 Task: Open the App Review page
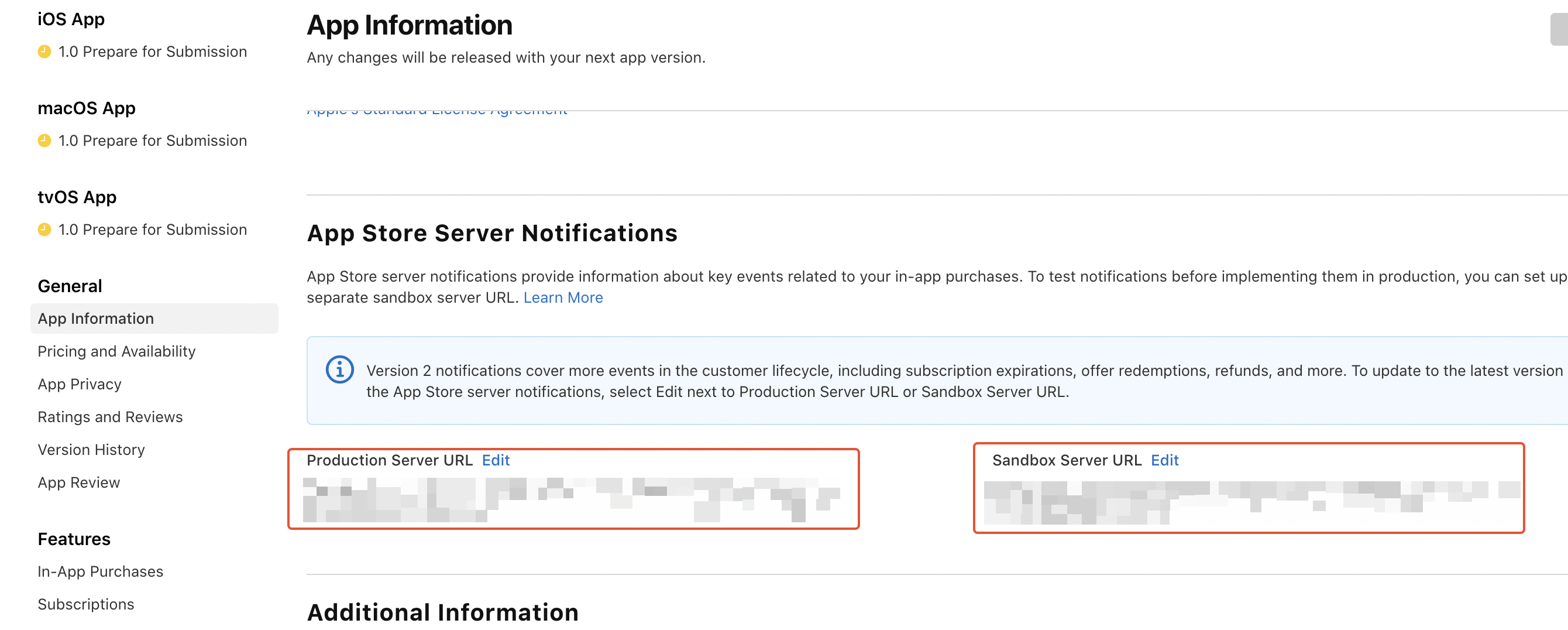coord(78,483)
